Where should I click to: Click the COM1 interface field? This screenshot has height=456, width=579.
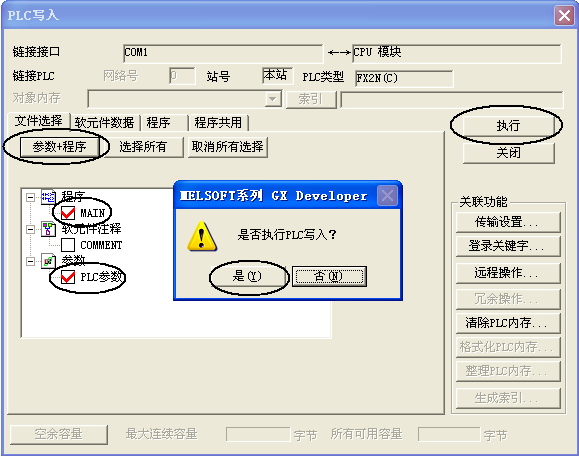click(223, 53)
